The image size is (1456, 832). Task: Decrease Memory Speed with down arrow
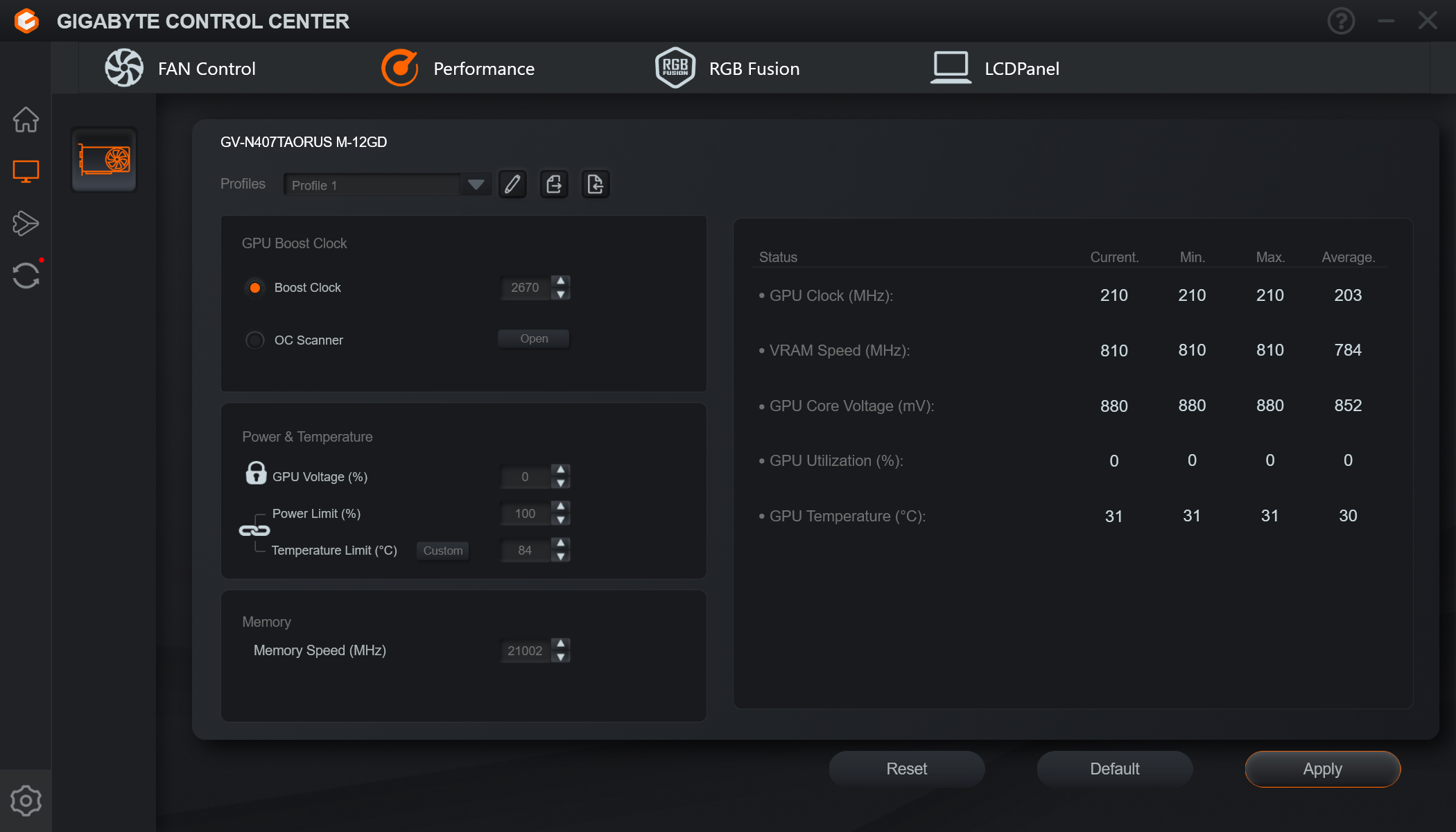(561, 657)
